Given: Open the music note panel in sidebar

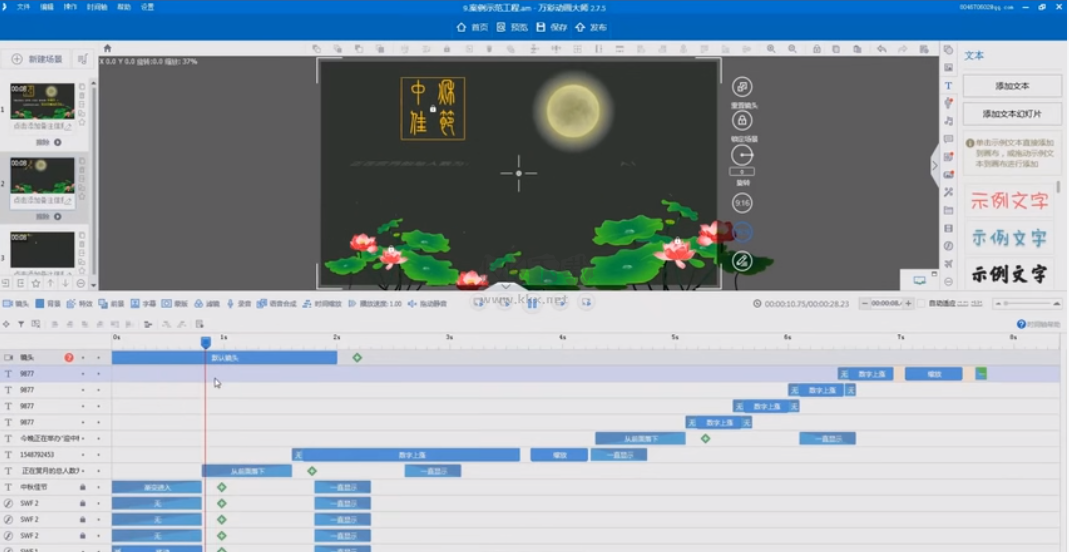Looking at the screenshot, I should tap(948, 121).
